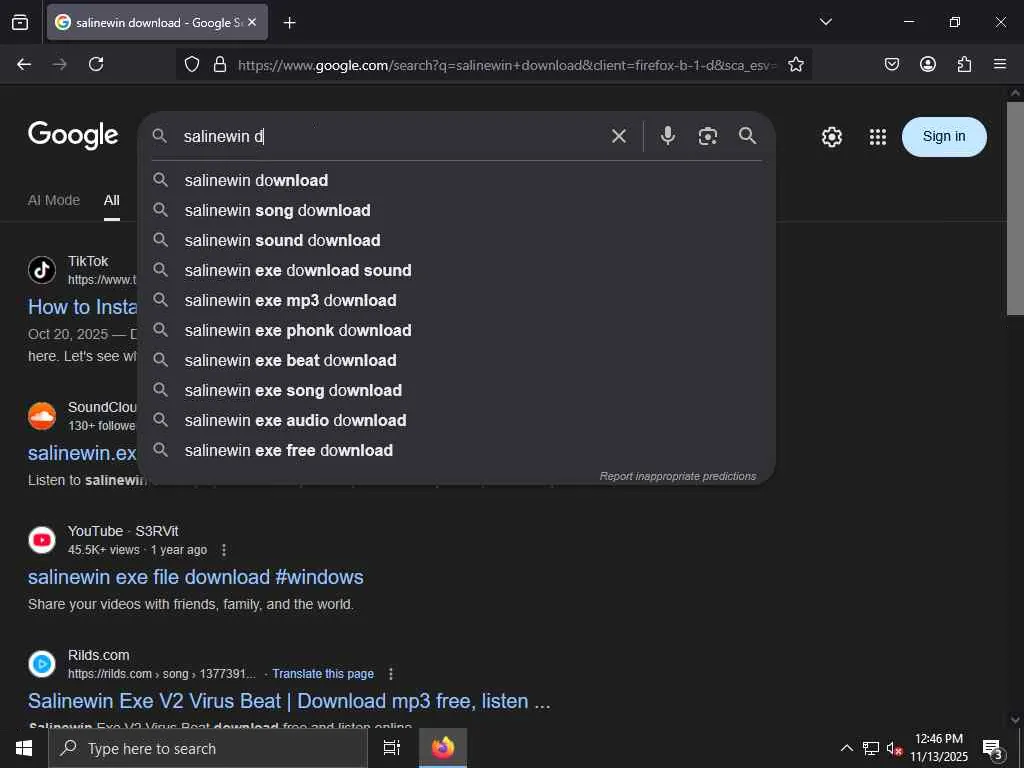Image resolution: width=1024 pixels, height=768 pixels.
Task: Select suggestion 'salinewin exe mp3 download'
Action: click(x=456, y=300)
